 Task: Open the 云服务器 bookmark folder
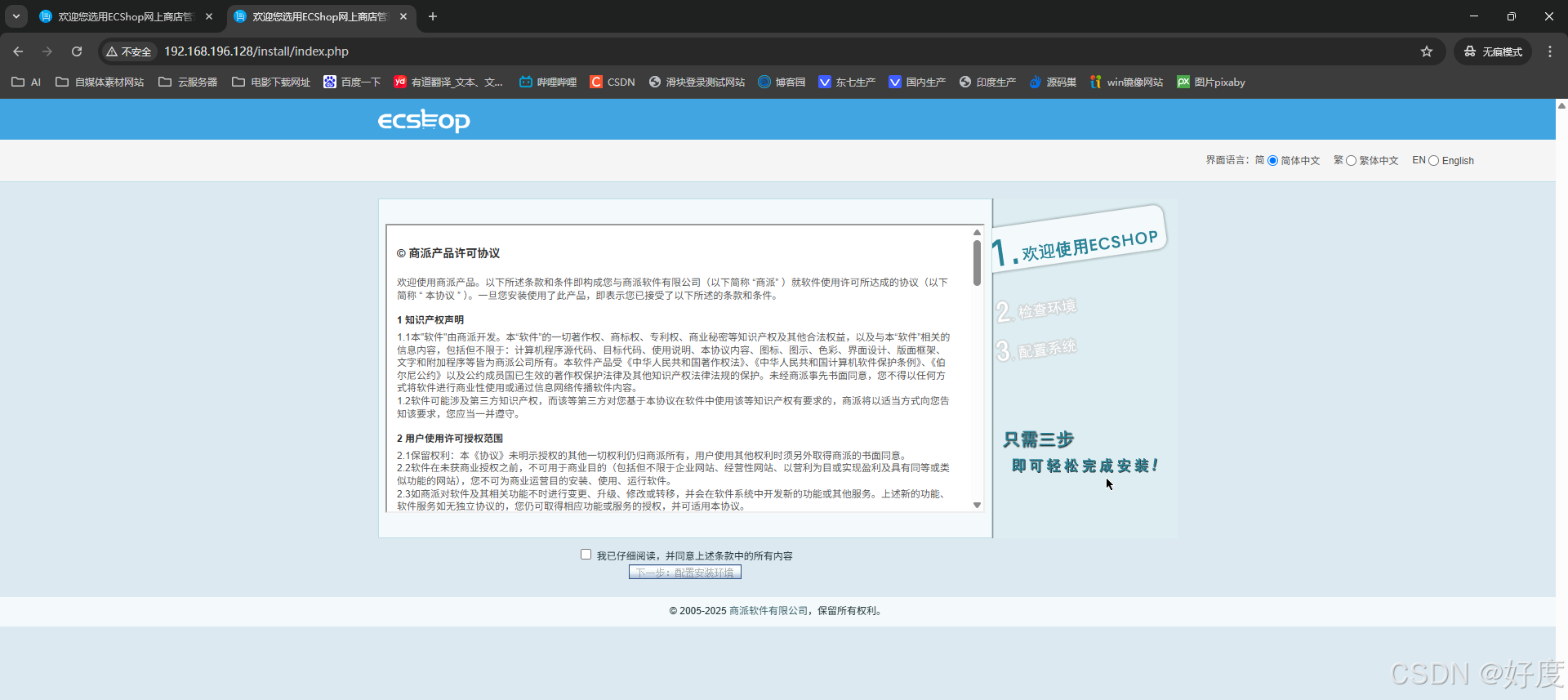click(188, 82)
